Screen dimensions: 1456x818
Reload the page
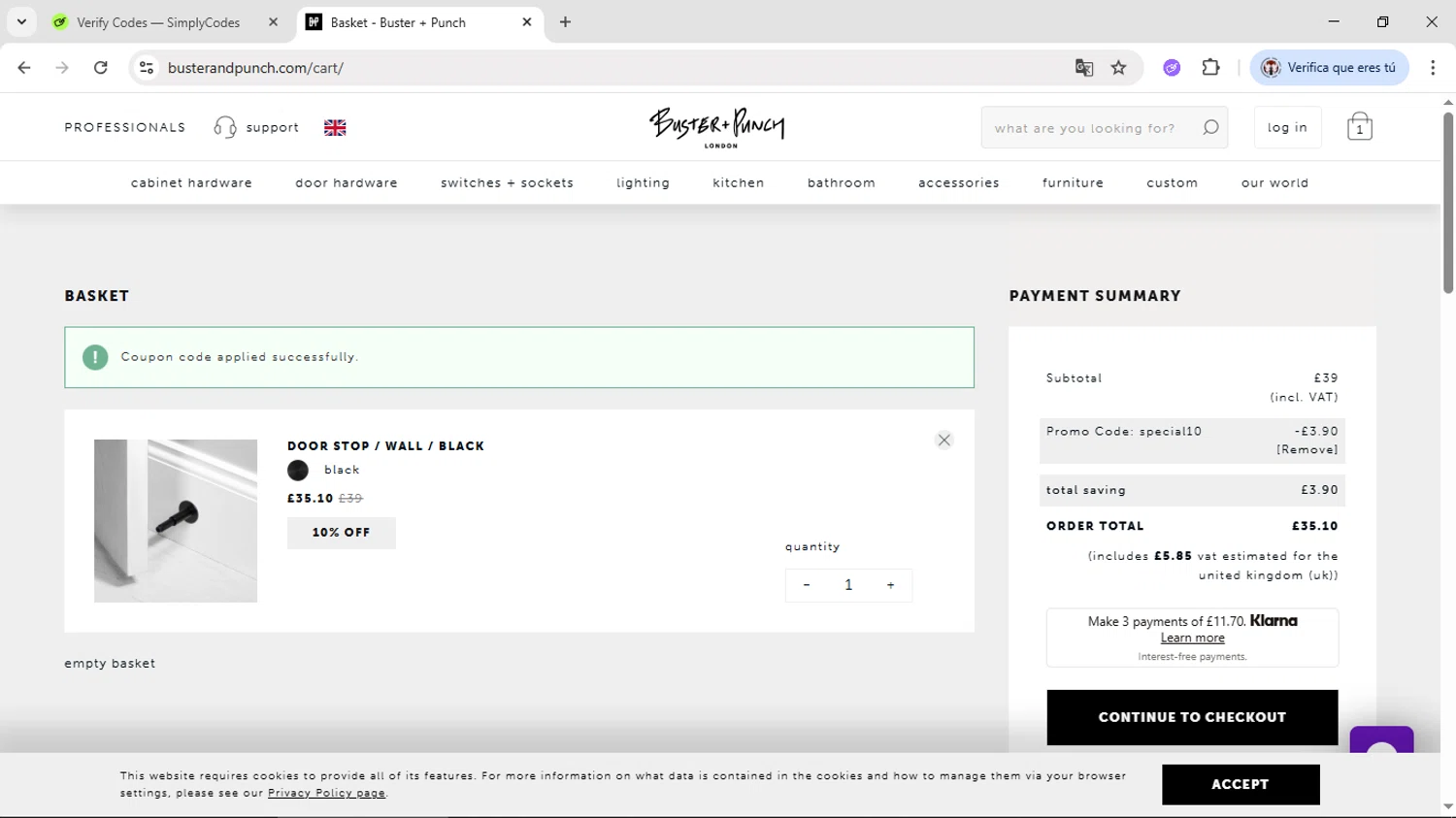pos(101,68)
